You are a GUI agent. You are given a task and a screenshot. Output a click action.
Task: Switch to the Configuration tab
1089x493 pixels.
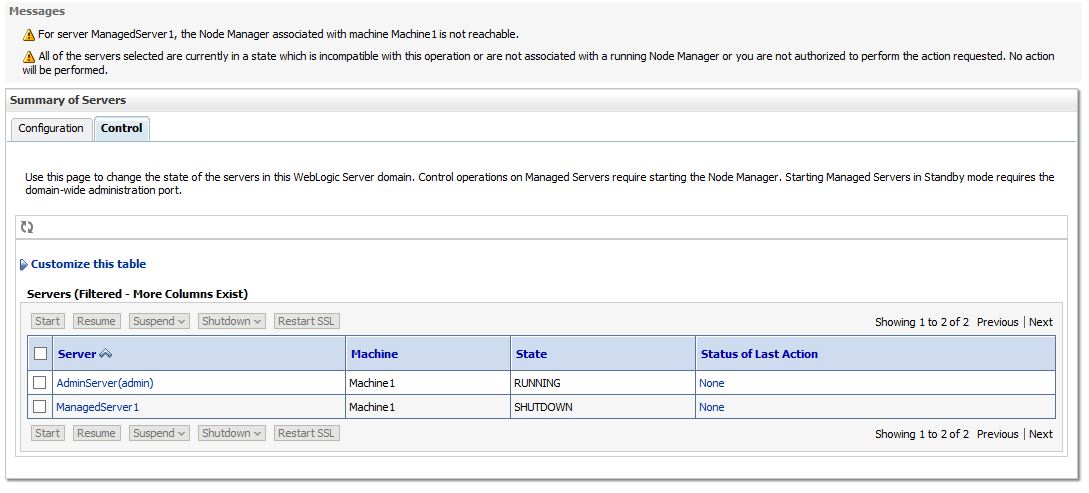click(x=51, y=128)
